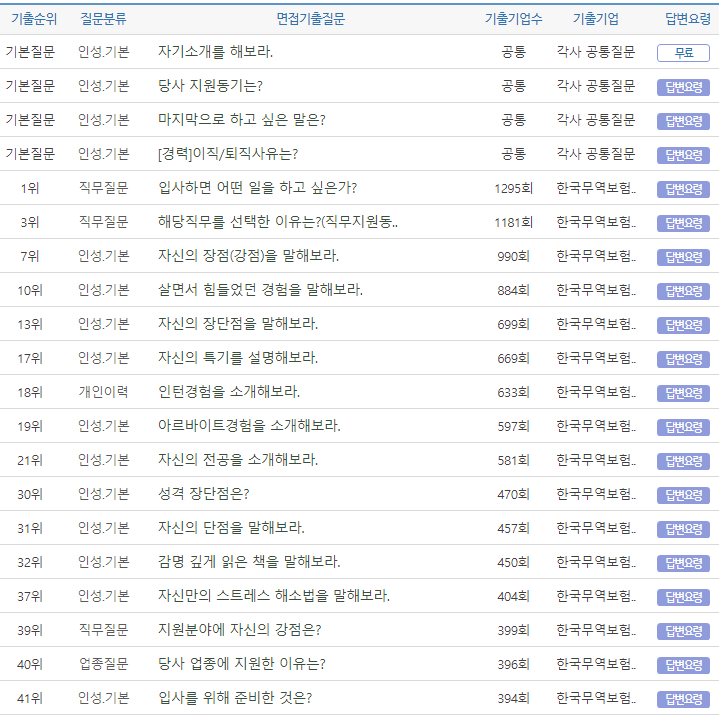
Task: Open question 감명 깊게 읽은 책을 말해보라
Action: click(x=249, y=562)
